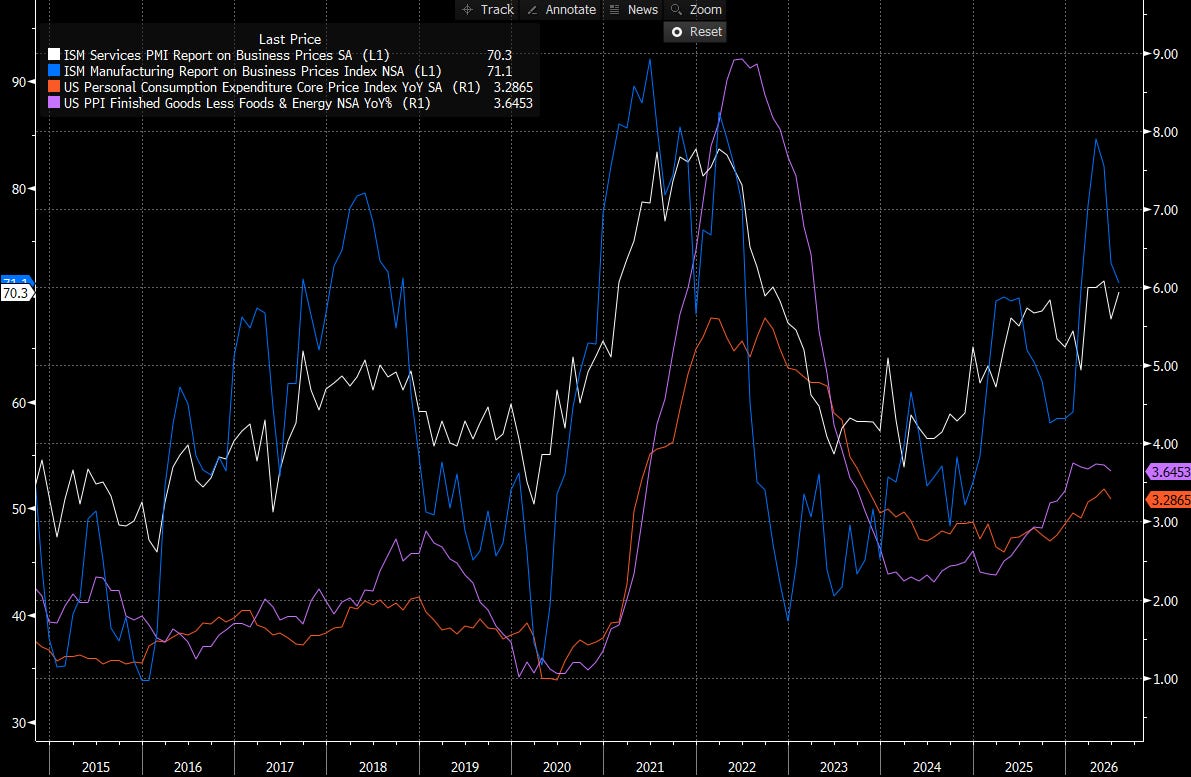Select ISM Services PMI Business Prices legend text

[x=226, y=55]
